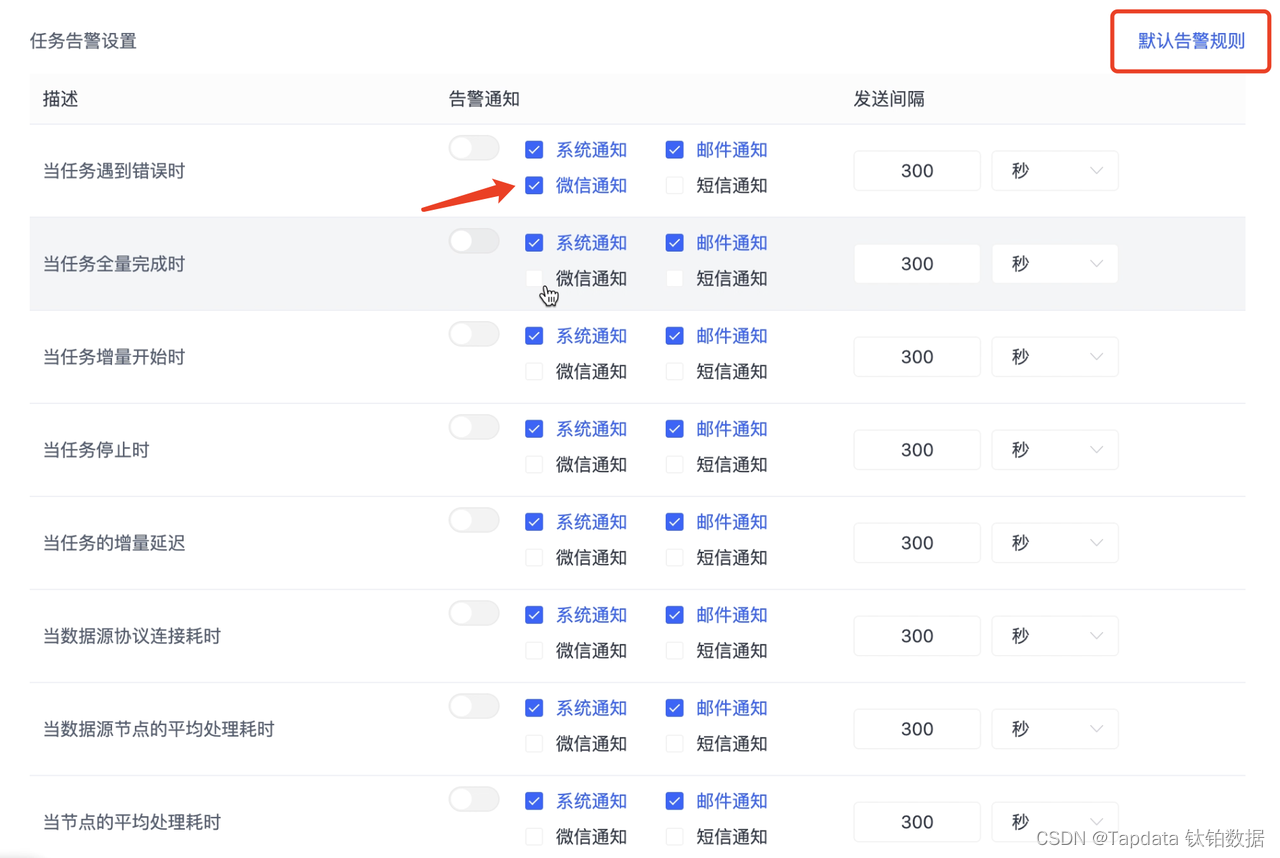This screenshot has height=858, width=1280.
Task: Check 微信通知 for 当任务全量完成时
Action: pyautogui.click(x=534, y=278)
